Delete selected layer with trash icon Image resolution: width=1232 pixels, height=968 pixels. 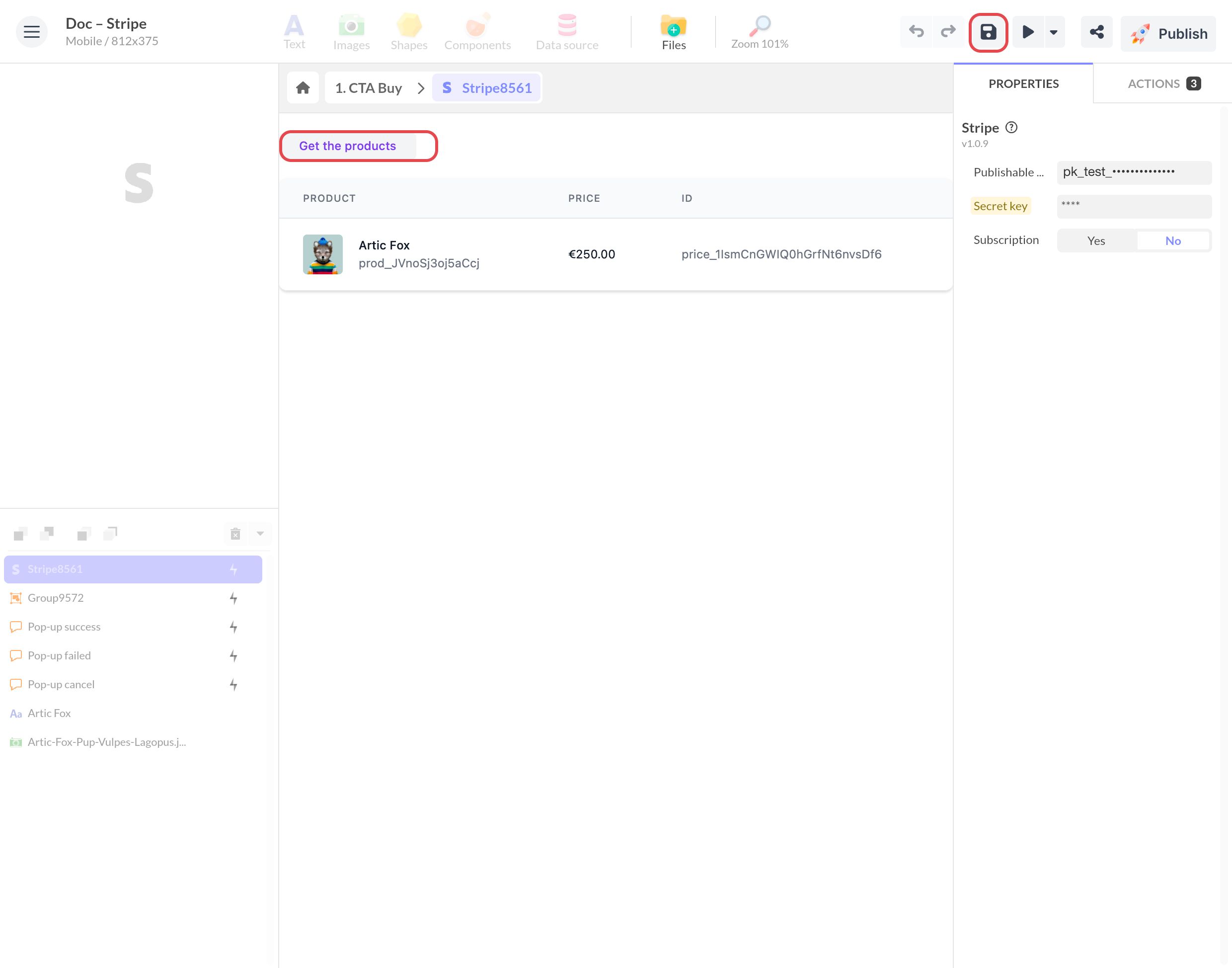(x=235, y=533)
